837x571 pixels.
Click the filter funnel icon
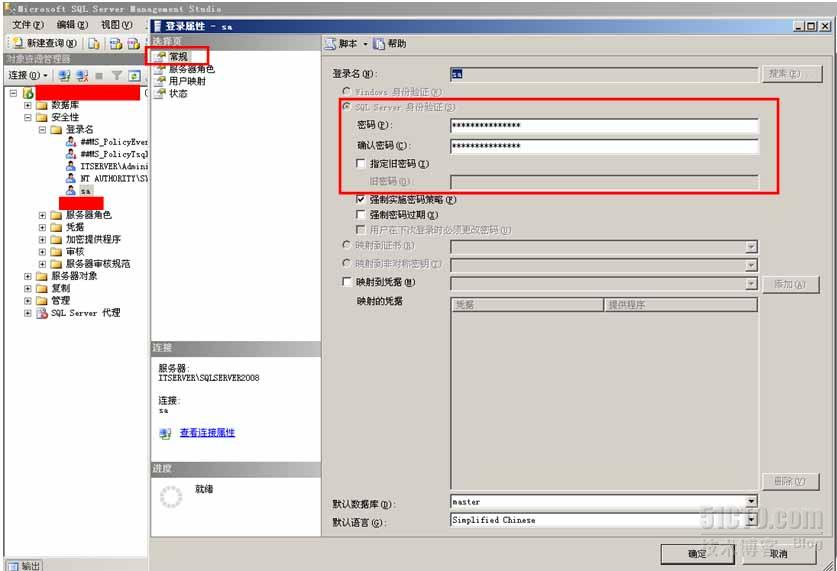[x=117, y=76]
